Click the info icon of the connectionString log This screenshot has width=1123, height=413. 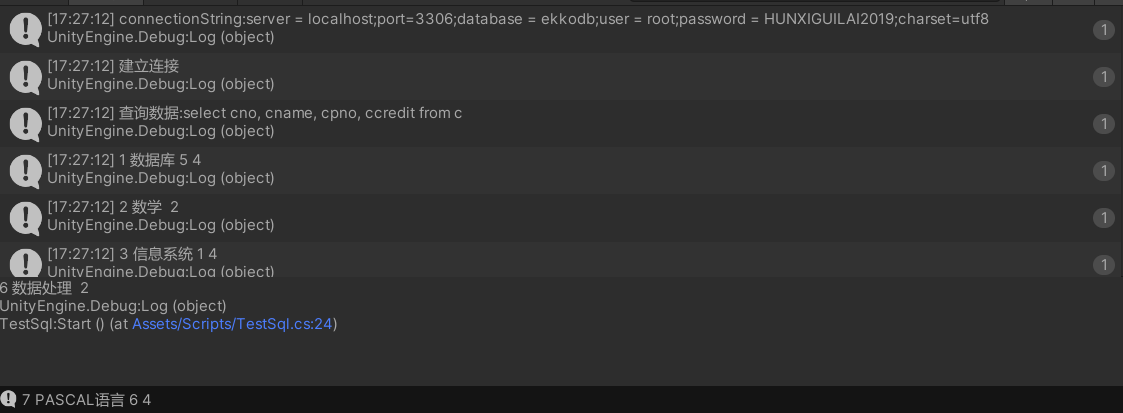pyautogui.click(x=25, y=29)
